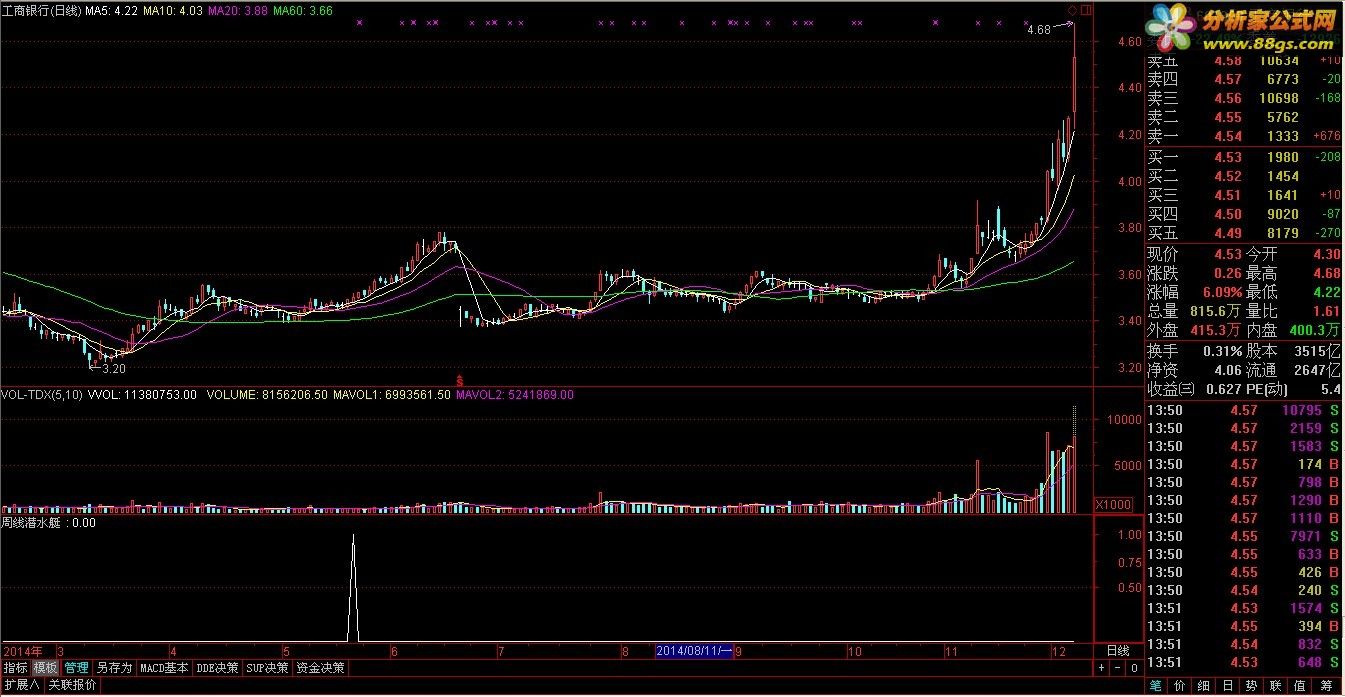Select the 细 tab in quote panel
1345x697 pixels.
point(1205,685)
